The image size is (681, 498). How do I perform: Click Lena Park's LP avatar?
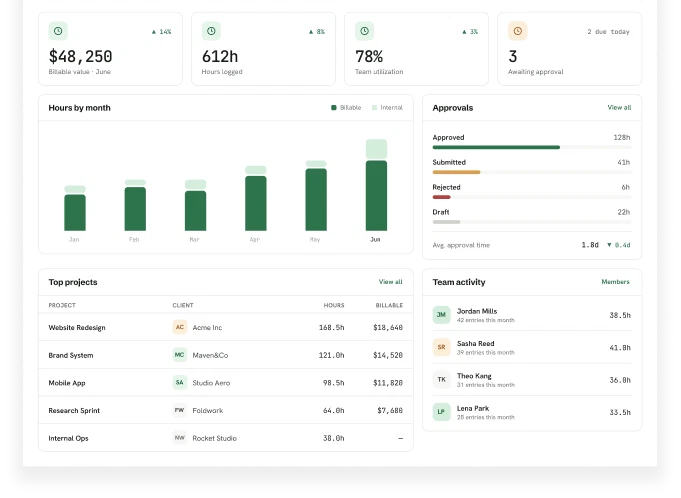tap(441, 412)
